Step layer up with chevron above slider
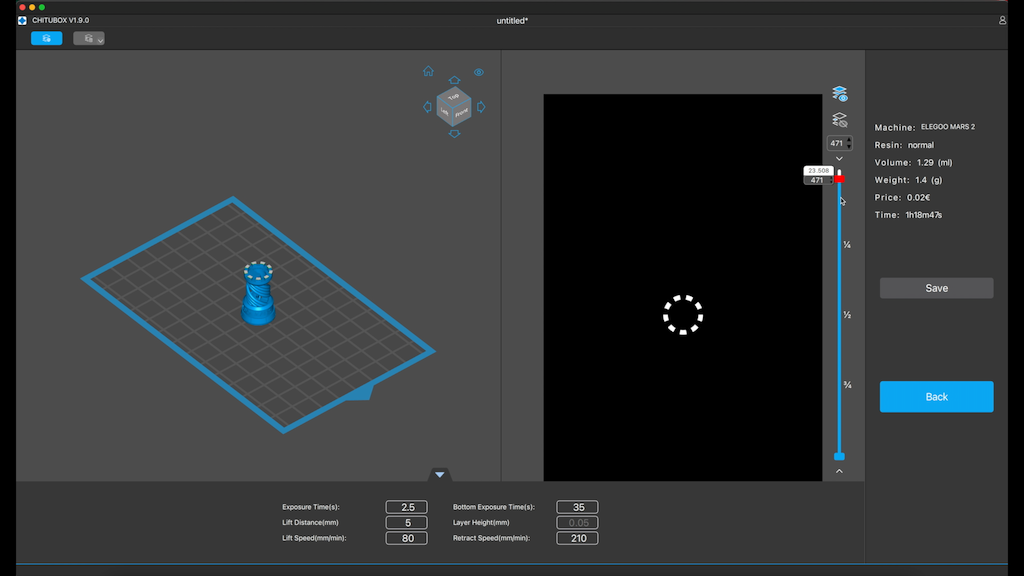 pos(839,158)
